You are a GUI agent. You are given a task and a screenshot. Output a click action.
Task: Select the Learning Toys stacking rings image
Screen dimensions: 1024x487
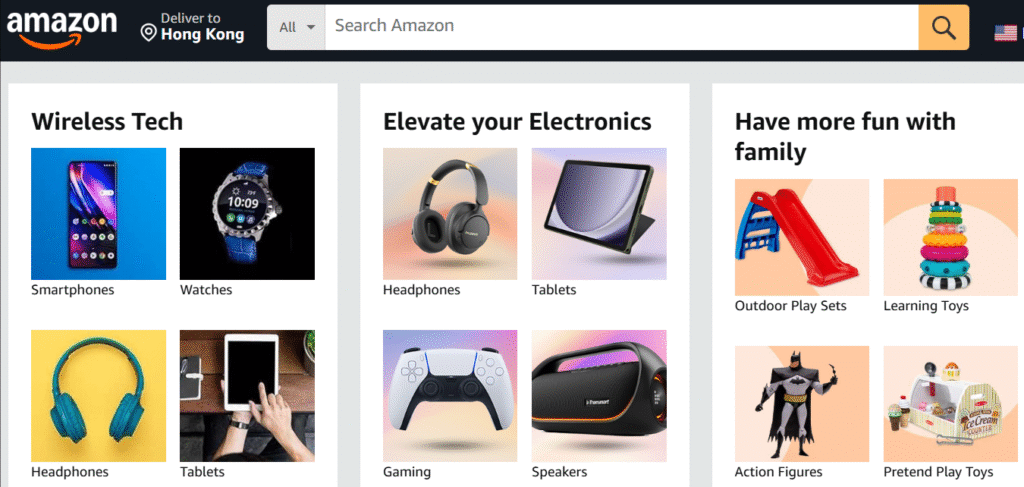[x=951, y=238]
